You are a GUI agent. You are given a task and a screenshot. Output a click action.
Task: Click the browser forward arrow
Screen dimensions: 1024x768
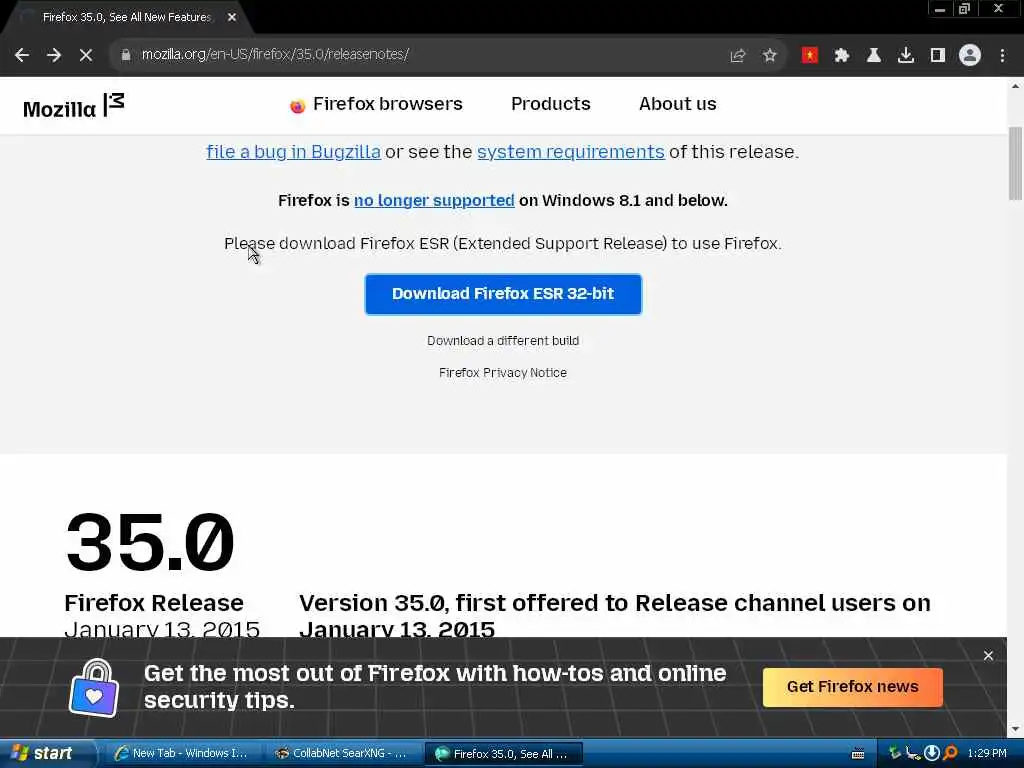[54, 55]
